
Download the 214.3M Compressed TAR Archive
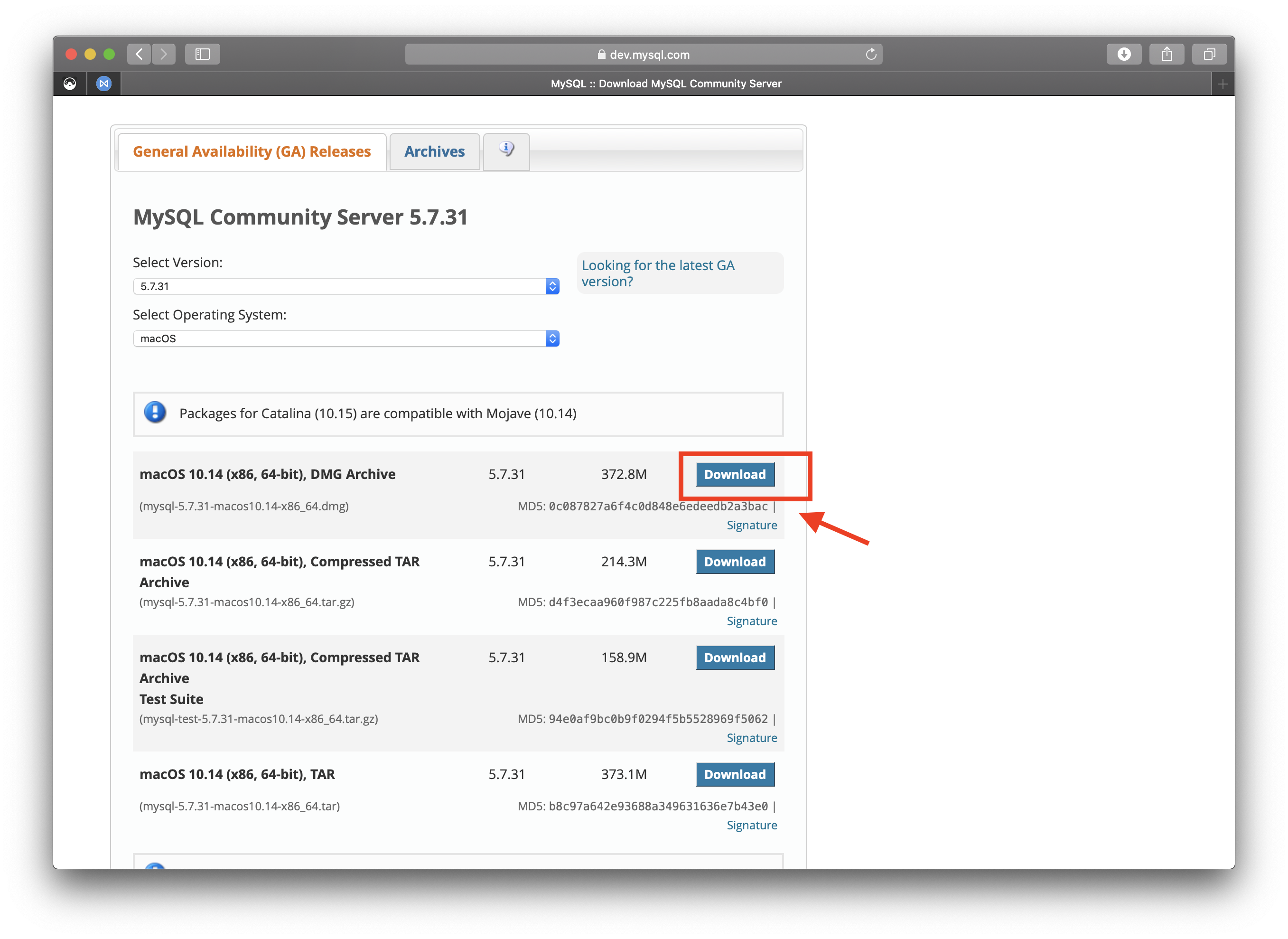(x=735, y=562)
